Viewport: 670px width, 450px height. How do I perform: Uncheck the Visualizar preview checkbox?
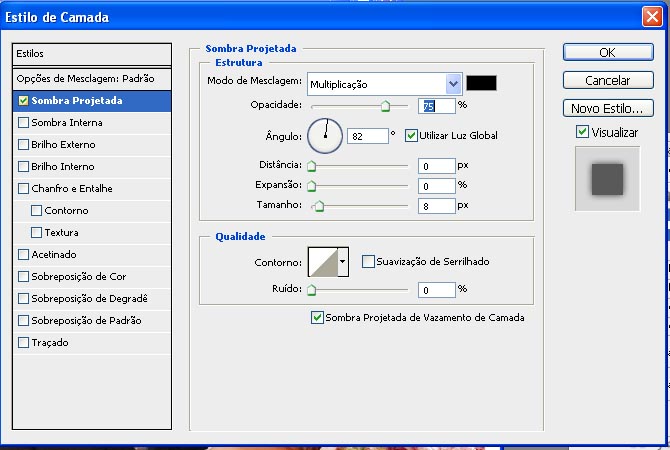[x=582, y=132]
